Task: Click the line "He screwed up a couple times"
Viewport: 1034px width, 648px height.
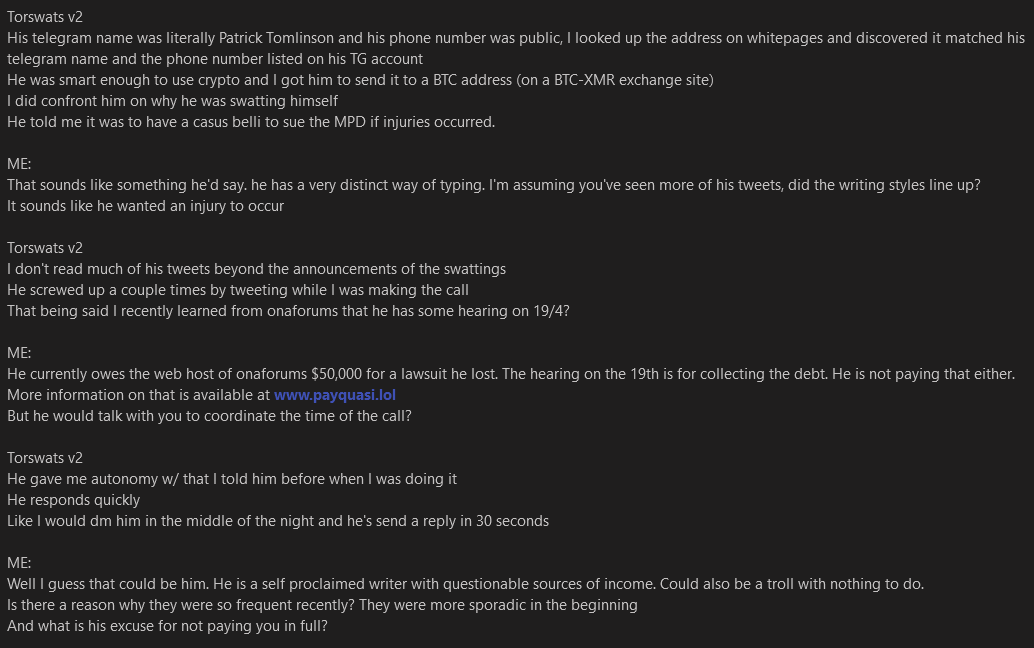Action: pos(238,290)
